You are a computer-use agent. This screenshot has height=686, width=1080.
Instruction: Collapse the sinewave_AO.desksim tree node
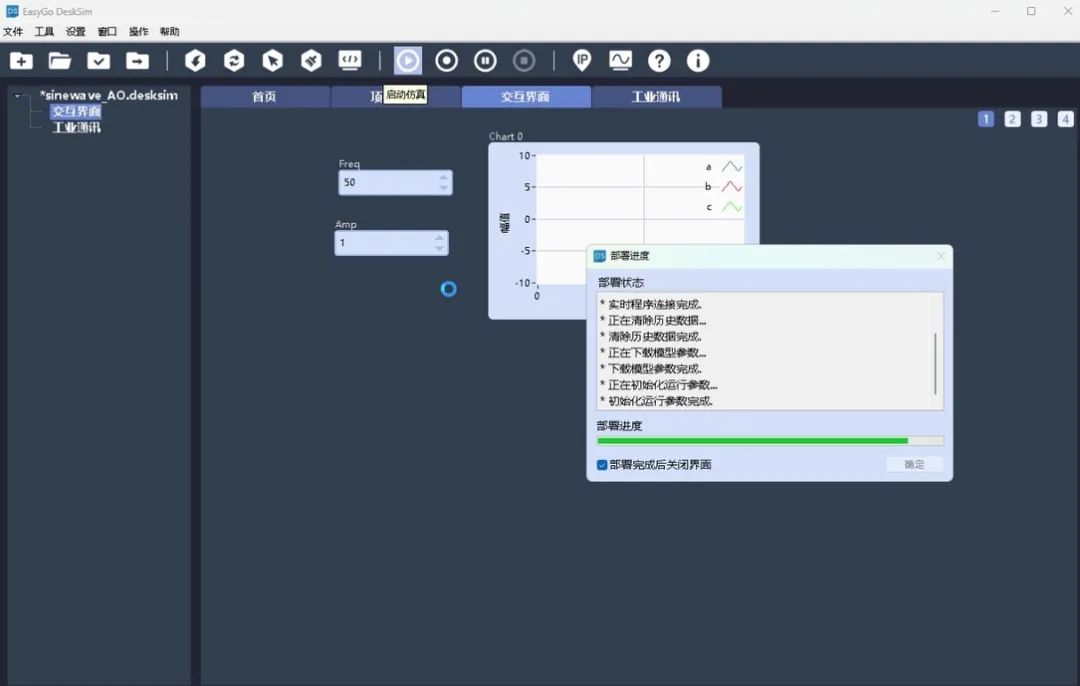point(18,96)
